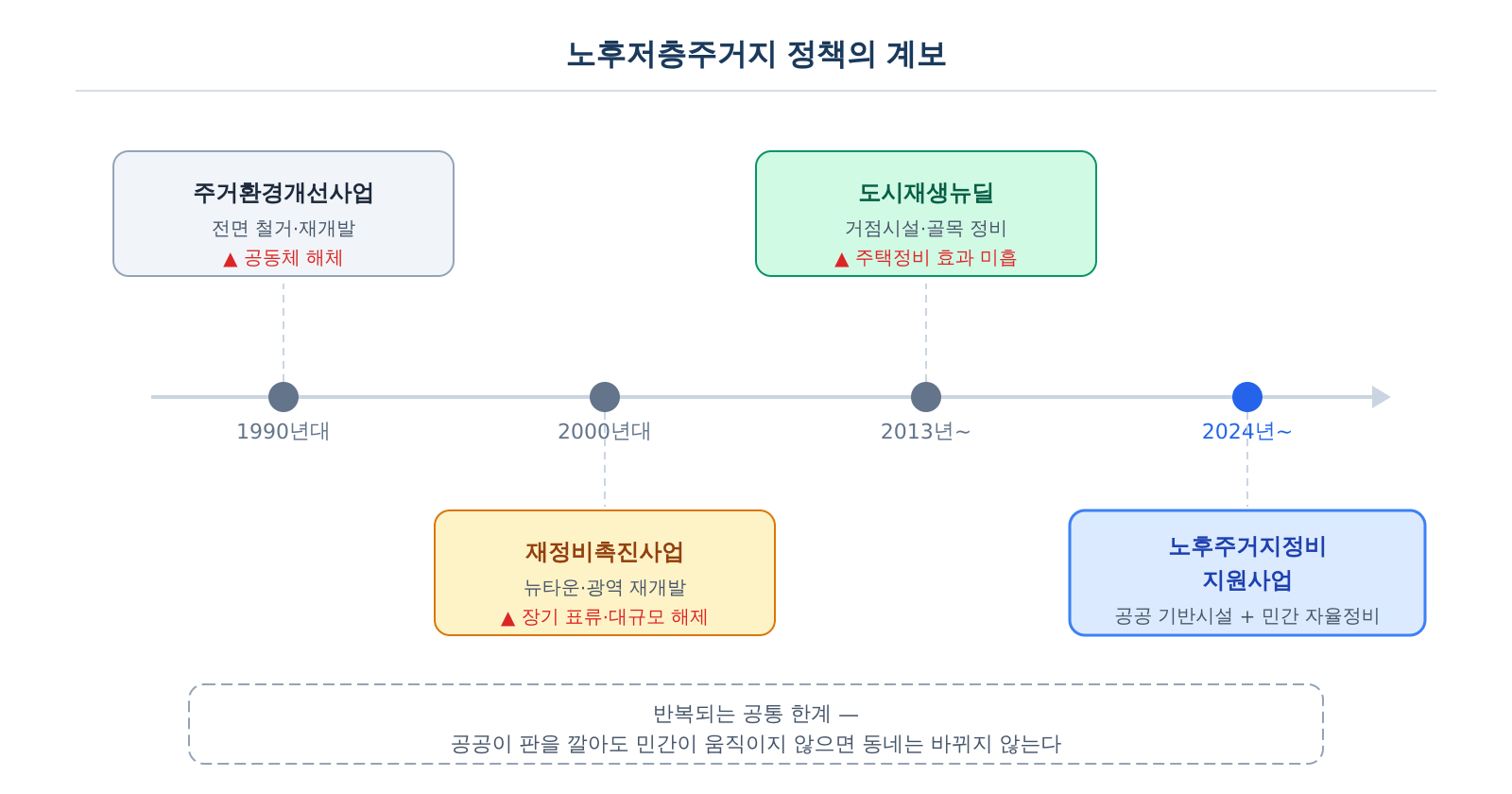
Task: Click red warning triangle beside 공동체 해체
Action: click(230, 259)
